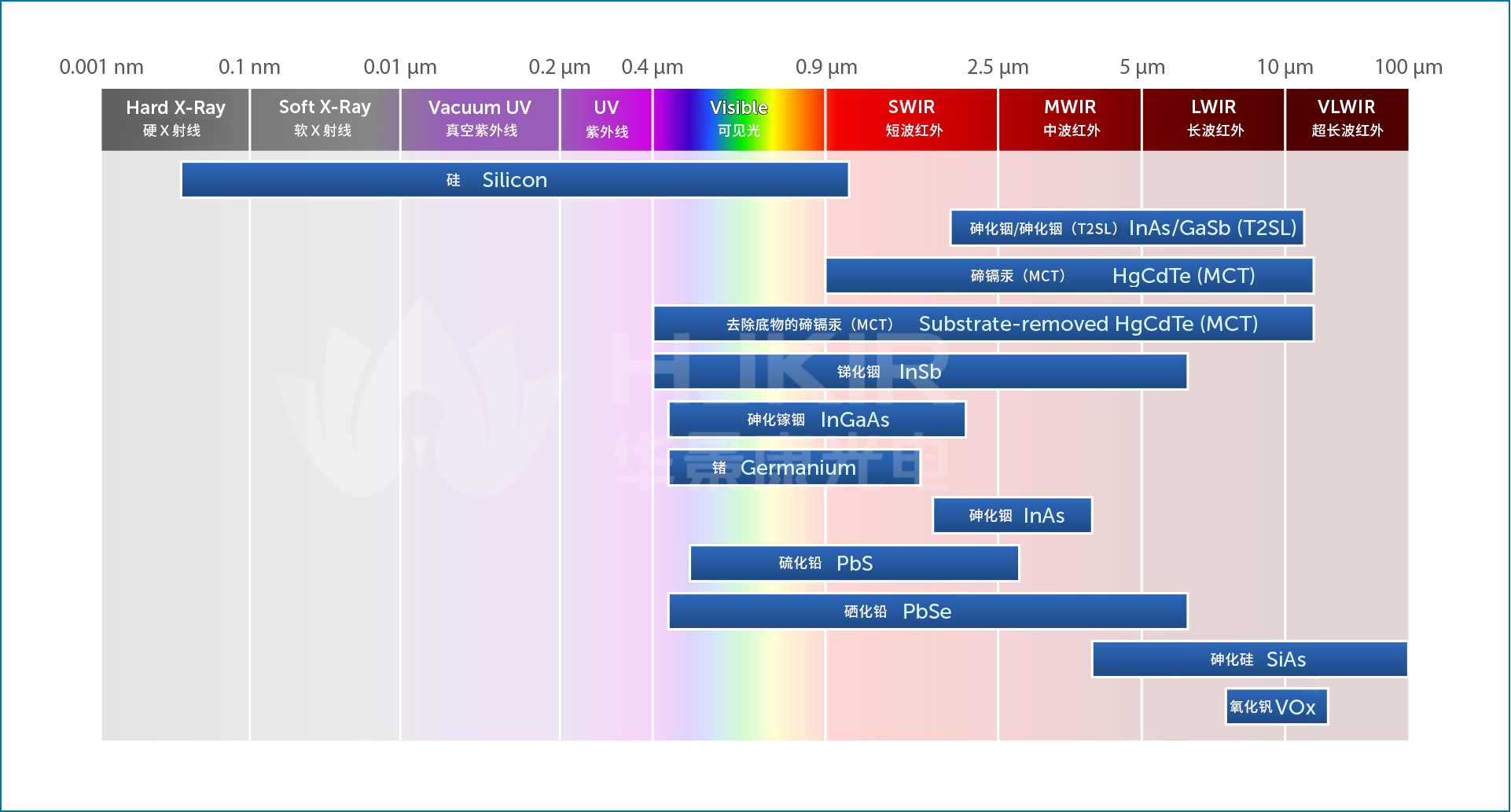Click the VLWIR band header
Screen dimensions: 1511x812
tap(1347, 119)
